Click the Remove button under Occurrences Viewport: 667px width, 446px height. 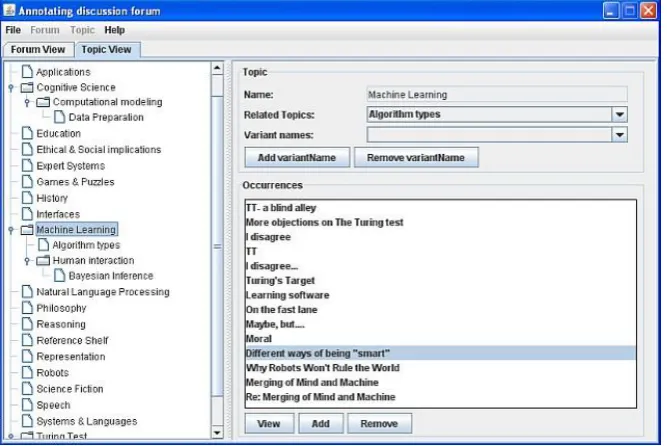coord(379,423)
